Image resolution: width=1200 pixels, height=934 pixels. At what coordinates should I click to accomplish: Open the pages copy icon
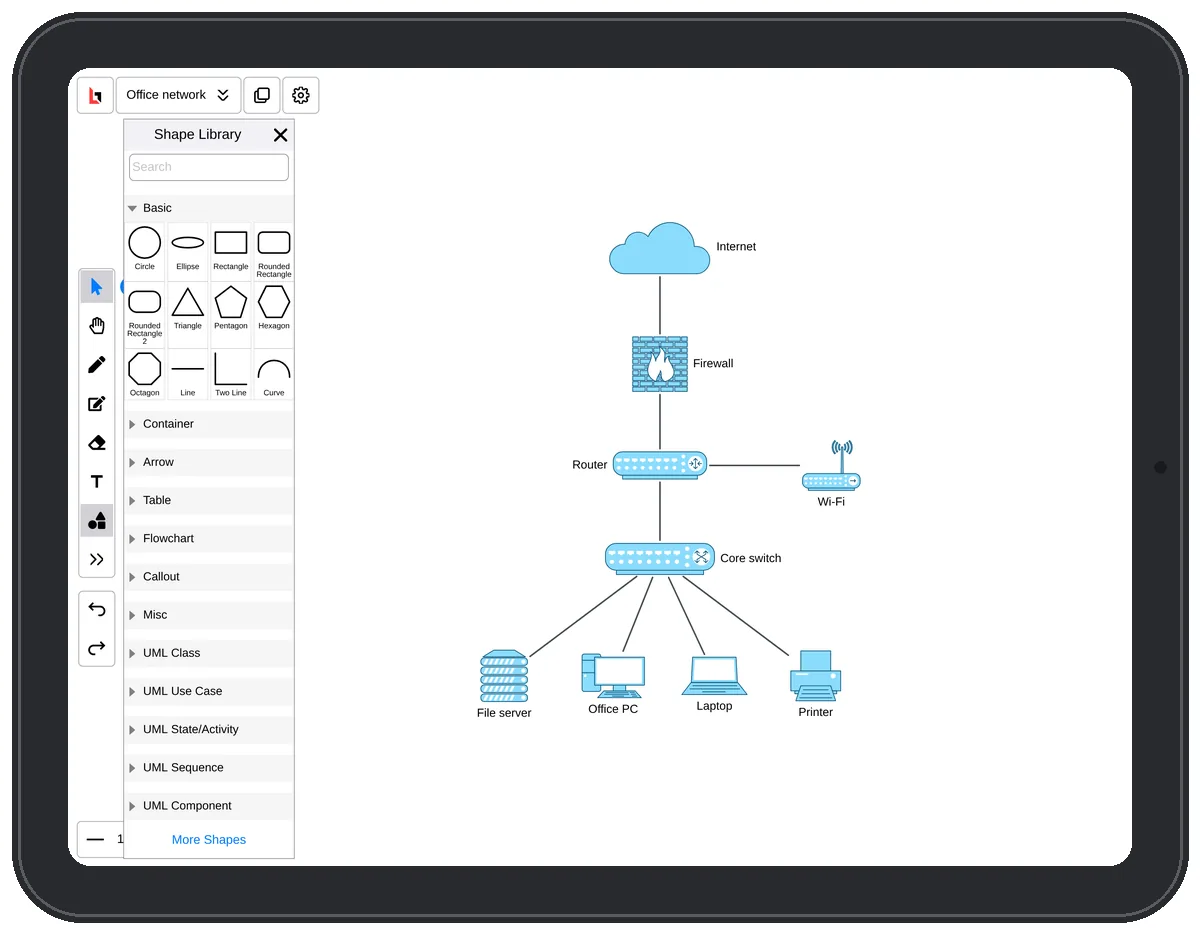[x=262, y=95]
